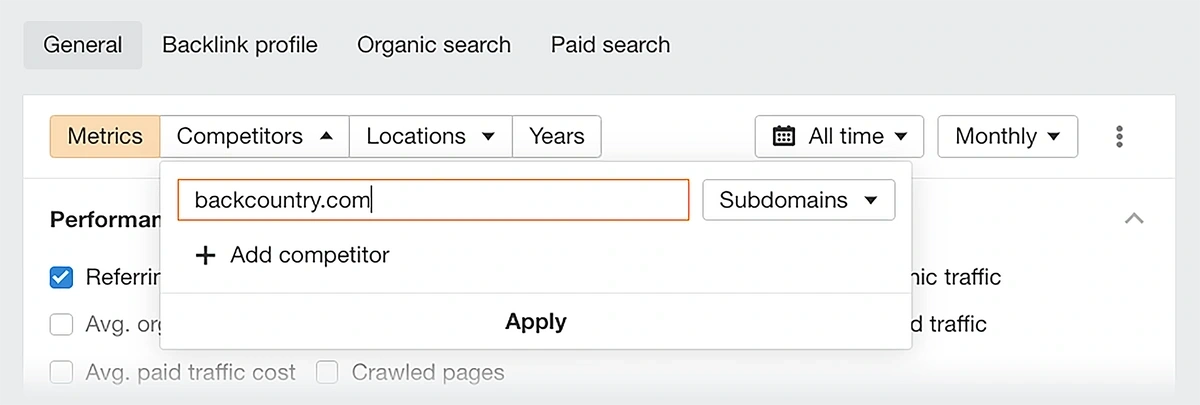Click the Monthly caret arrow

click(x=1053, y=136)
